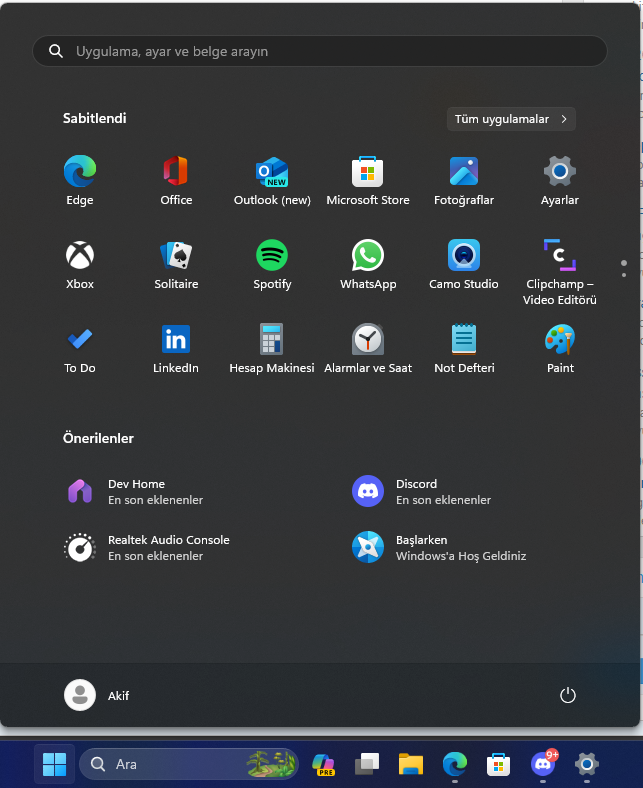
Task: Click the power button icon
Action: (x=568, y=696)
